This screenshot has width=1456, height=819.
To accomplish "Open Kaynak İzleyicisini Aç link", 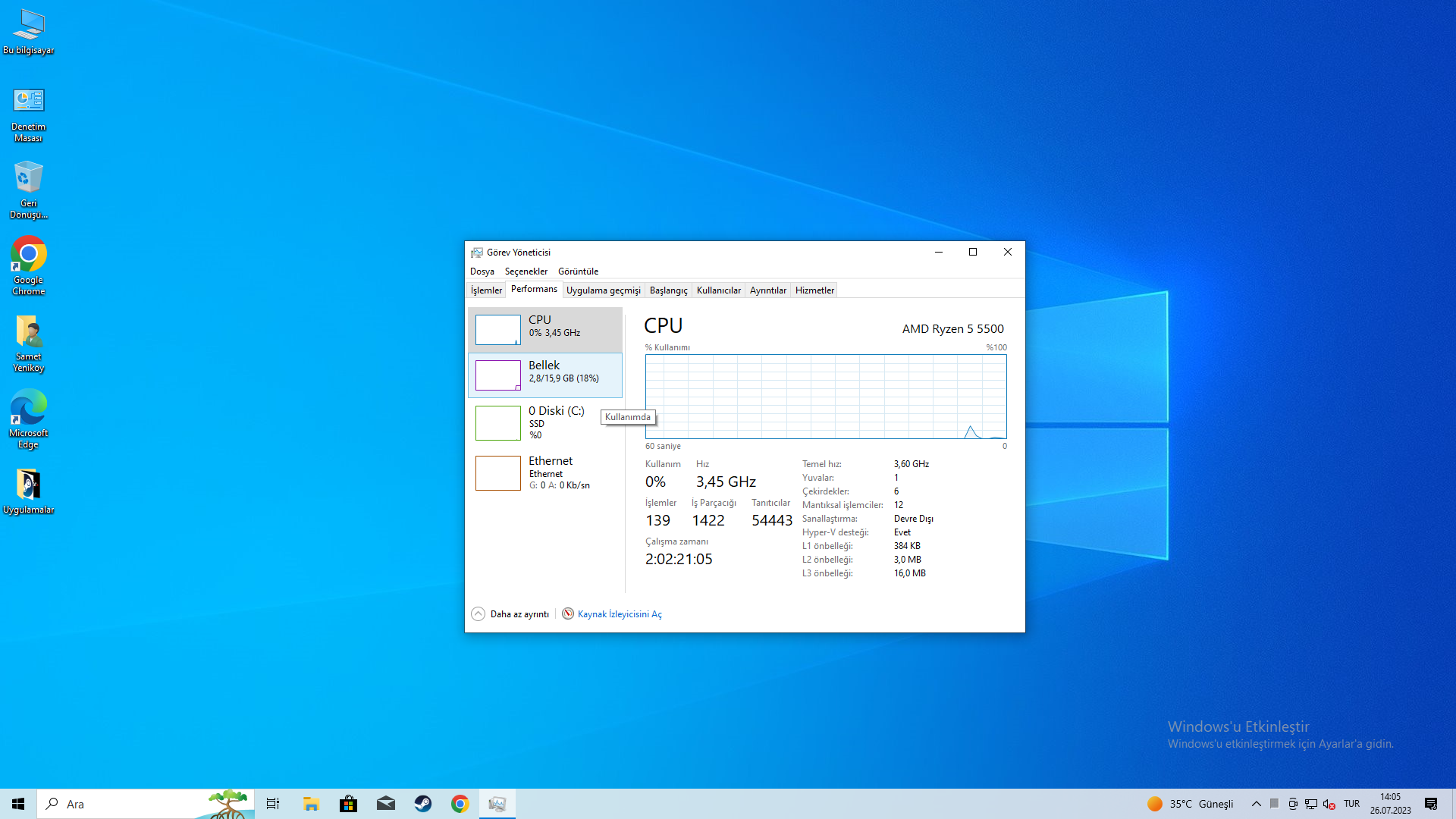I will point(619,614).
